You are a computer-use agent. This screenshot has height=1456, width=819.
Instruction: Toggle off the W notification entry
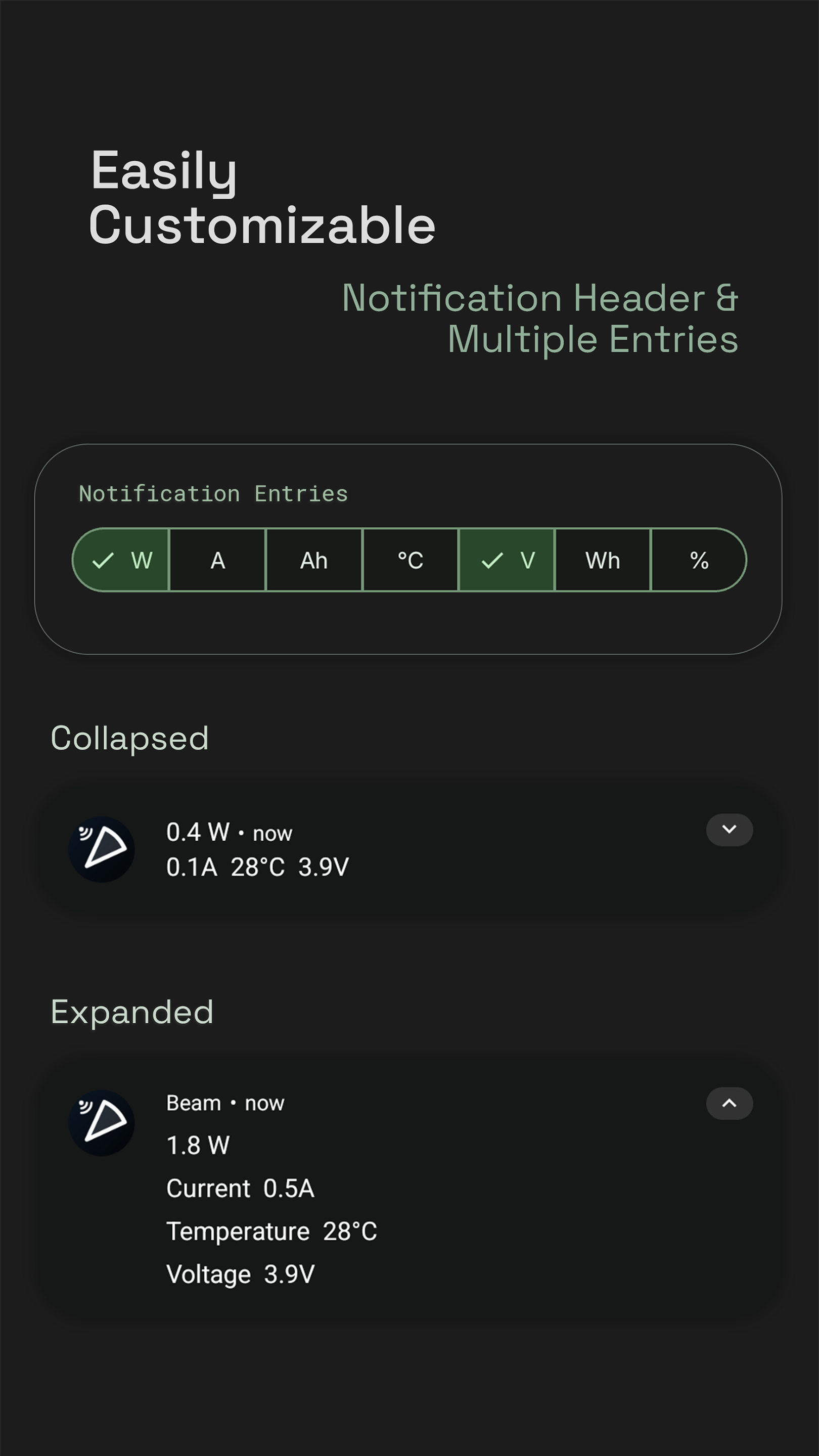(x=121, y=560)
